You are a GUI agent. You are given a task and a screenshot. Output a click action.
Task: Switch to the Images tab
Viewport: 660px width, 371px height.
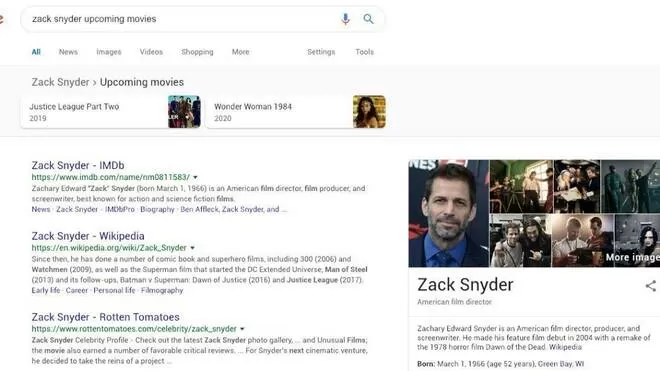109,52
